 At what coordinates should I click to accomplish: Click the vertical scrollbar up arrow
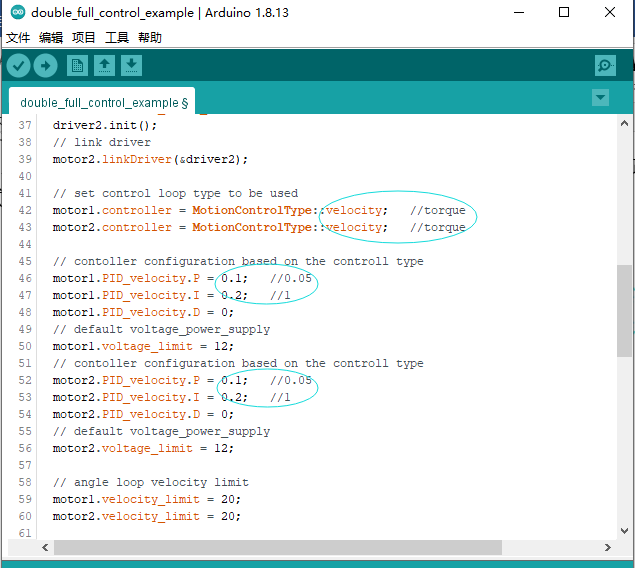[x=624, y=123]
